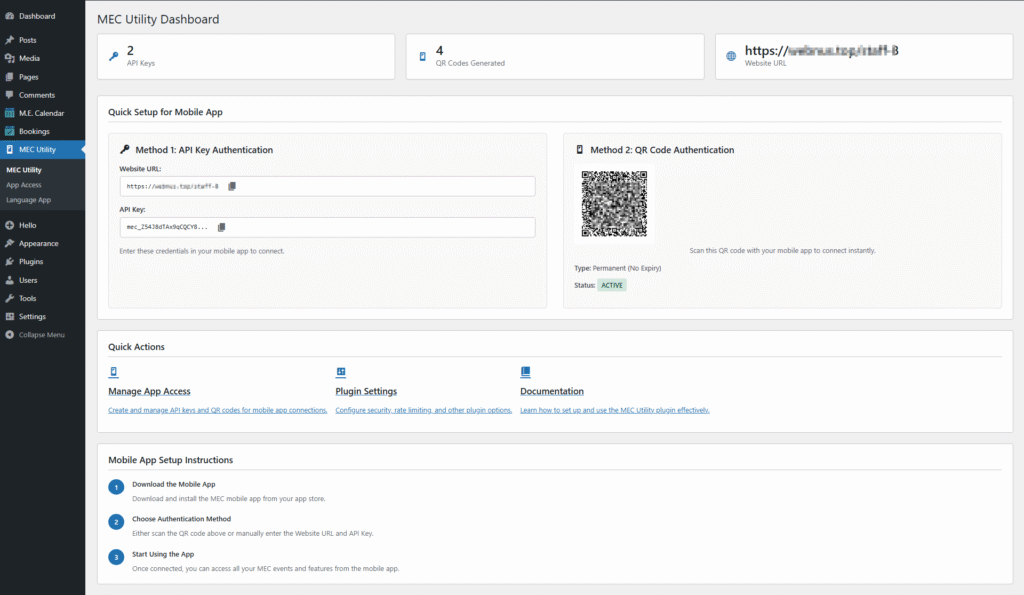Click 'Type: Permanent (No Expiry)' text
Image resolution: width=1024 pixels, height=595 pixels.
point(618,268)
